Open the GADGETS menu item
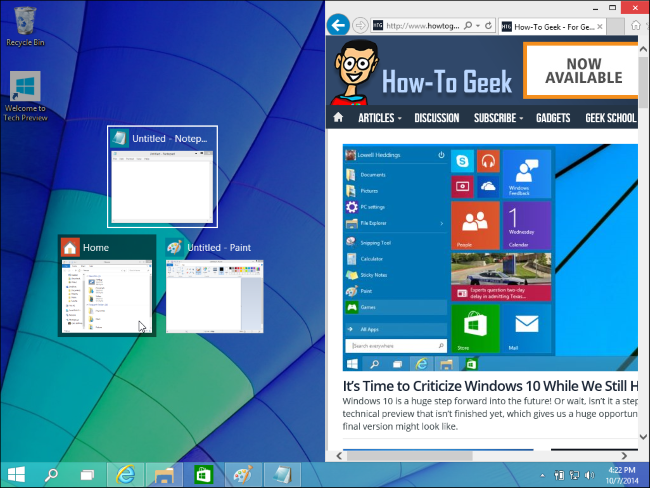This screenshot has height=488, width=650. pyautogui.click(x=553, y=118)
